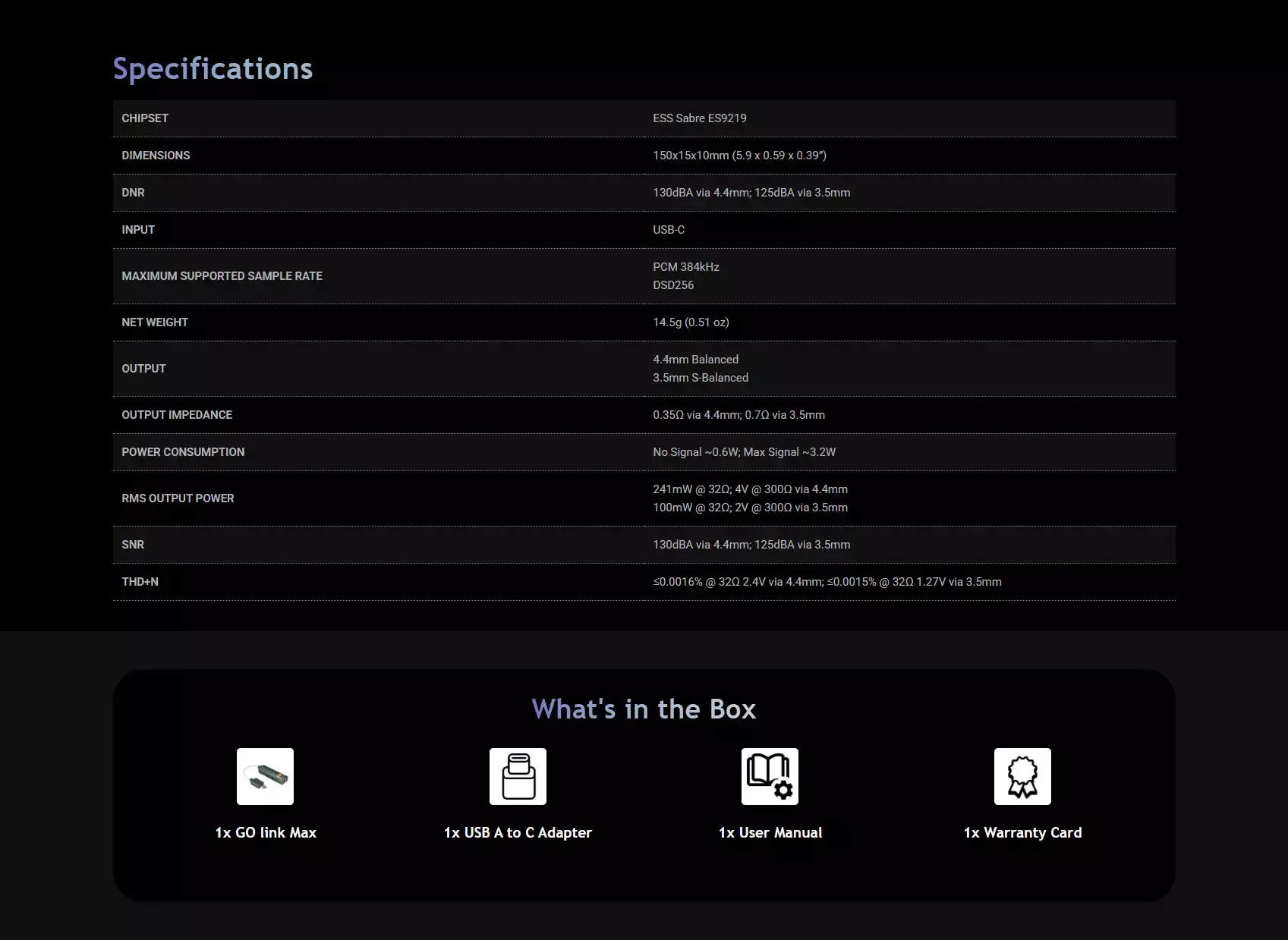
Task: Click the GO link Max product image
Action: (x=265, y=776)
